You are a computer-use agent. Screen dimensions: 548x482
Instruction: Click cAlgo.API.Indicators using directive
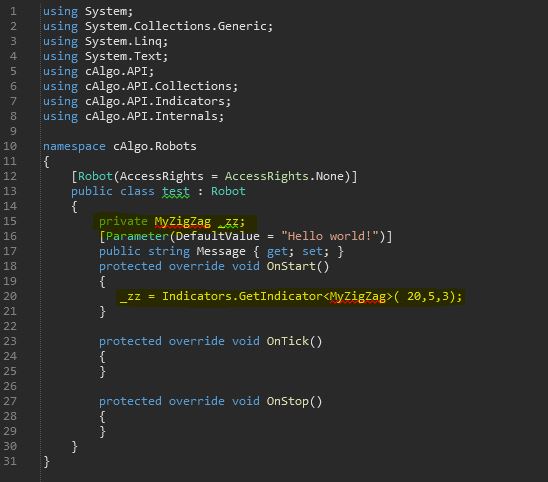(155, 102)
